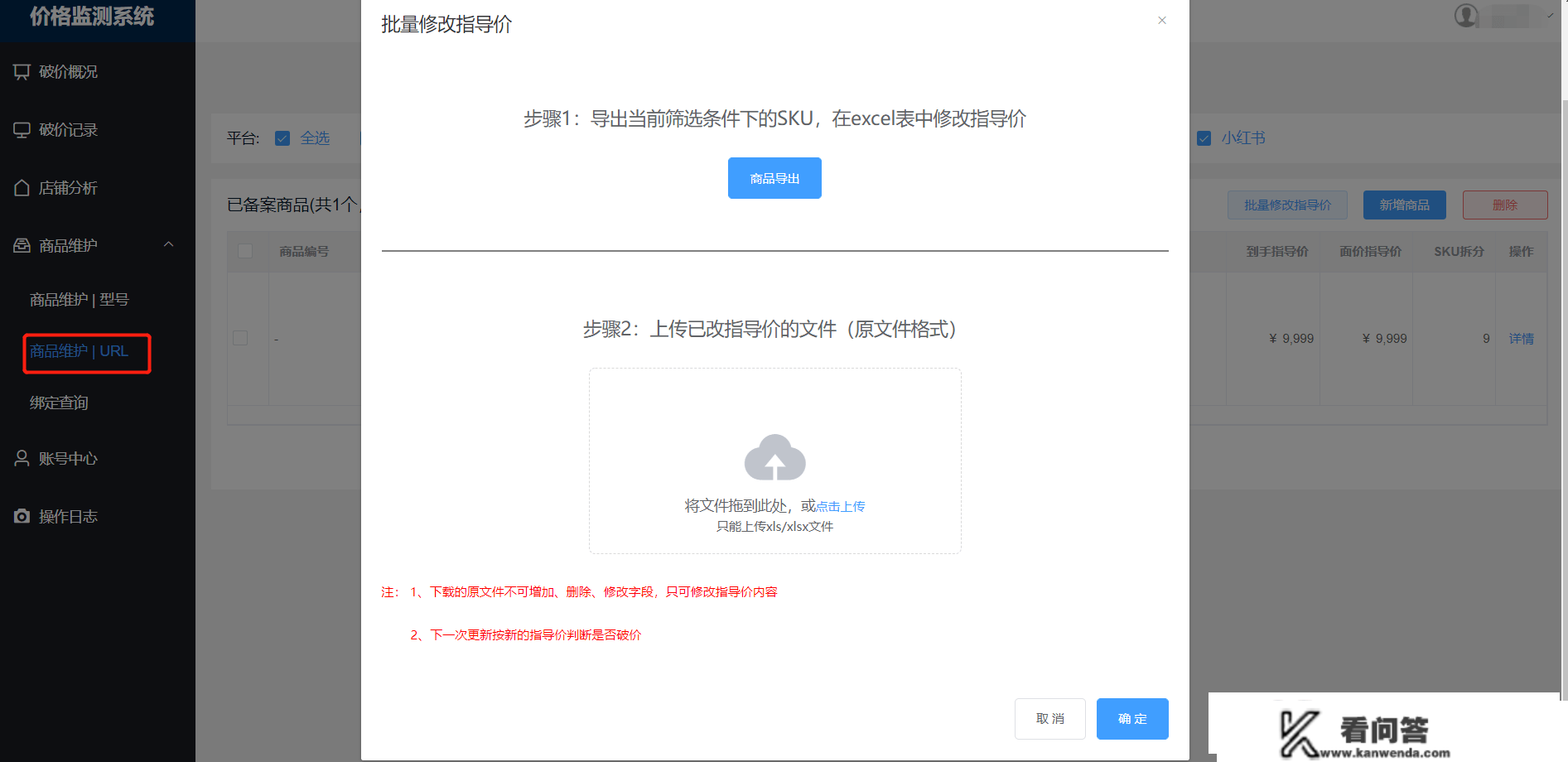This screenshot has height=762, width=1568.
Task: Open 绑定查询 submenu
Action: click(59, 403)
